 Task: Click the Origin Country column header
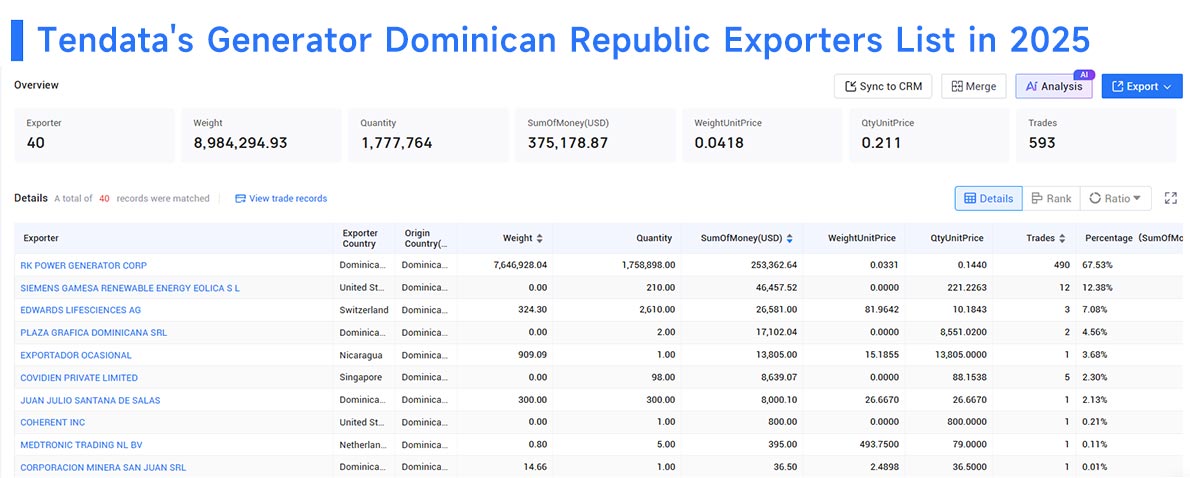pyautogui.click(x=426, y=238)
